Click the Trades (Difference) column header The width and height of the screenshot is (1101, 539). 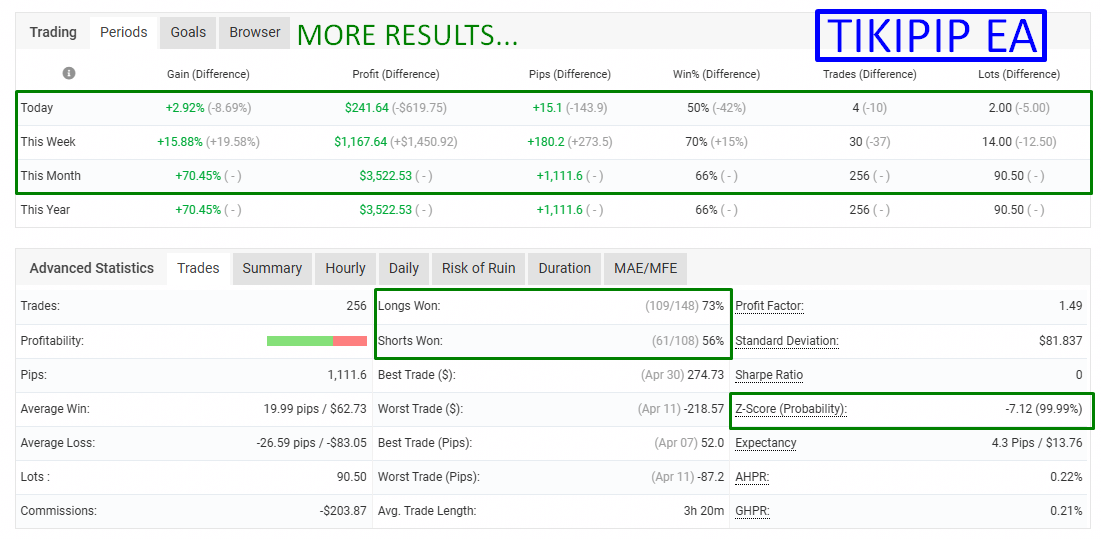tap(869, 74)
